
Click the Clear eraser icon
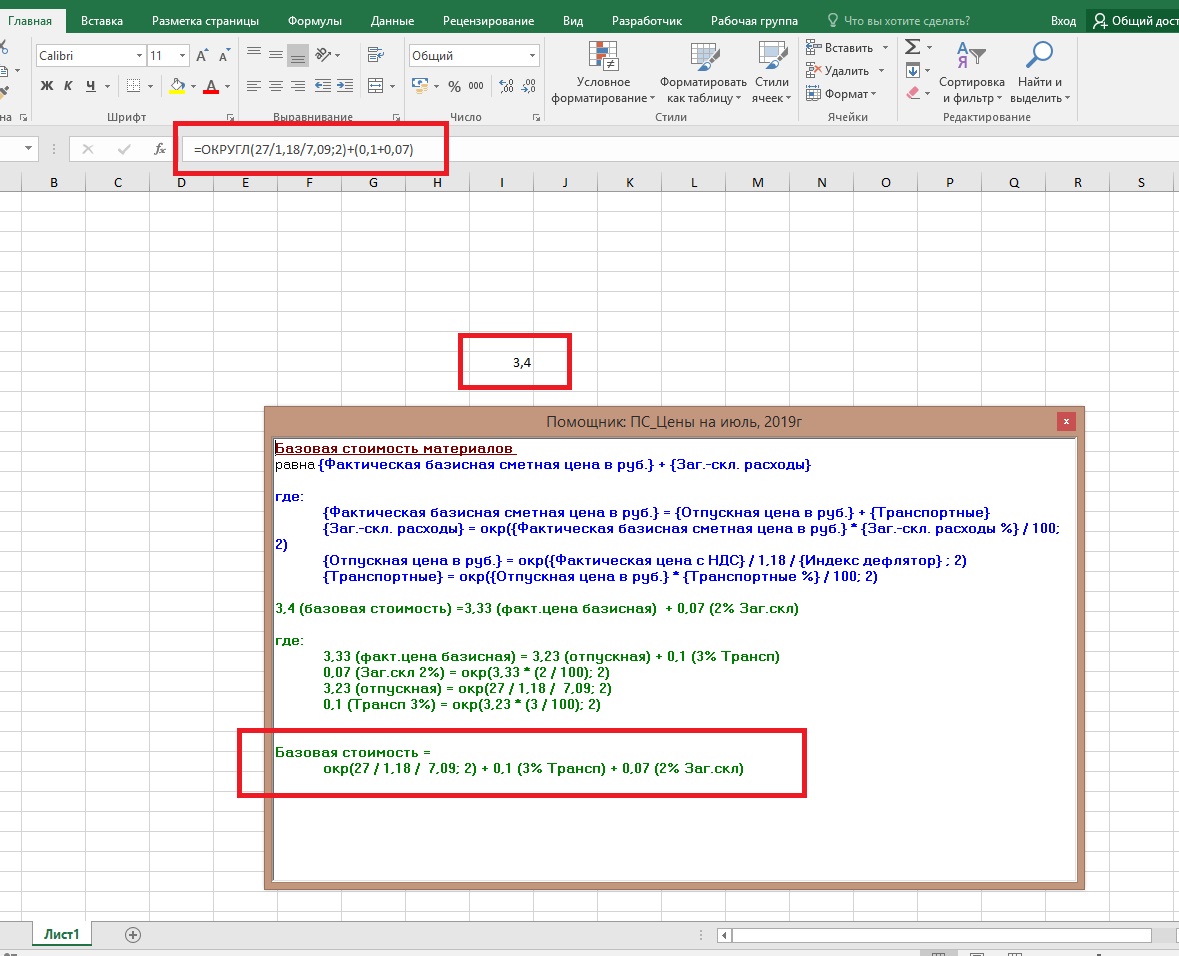coord(913,93)
